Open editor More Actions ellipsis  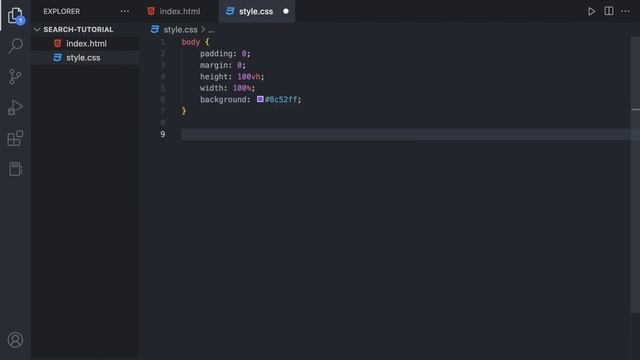point(625,11)
